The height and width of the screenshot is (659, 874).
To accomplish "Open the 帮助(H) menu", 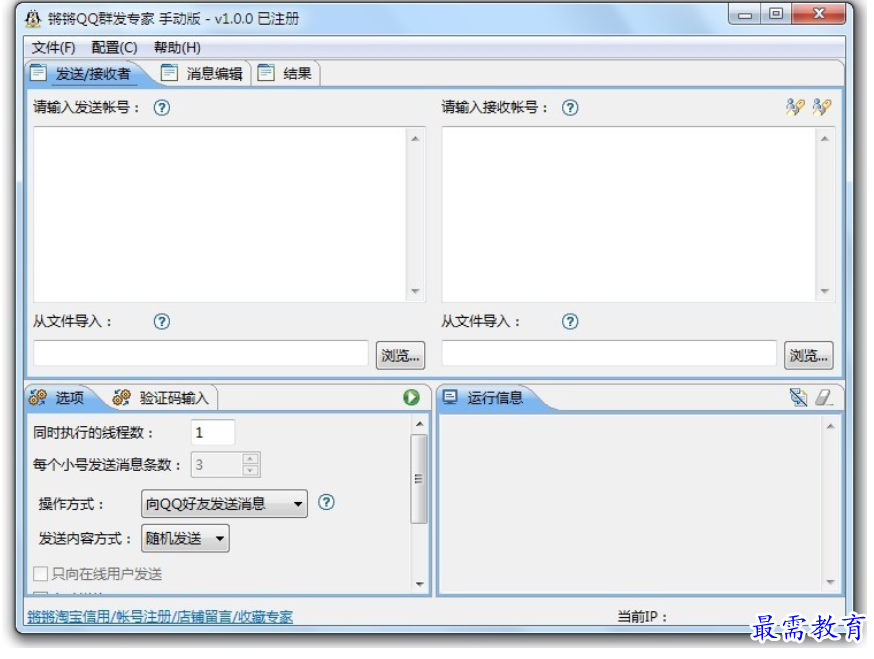I will coord(177,48).
